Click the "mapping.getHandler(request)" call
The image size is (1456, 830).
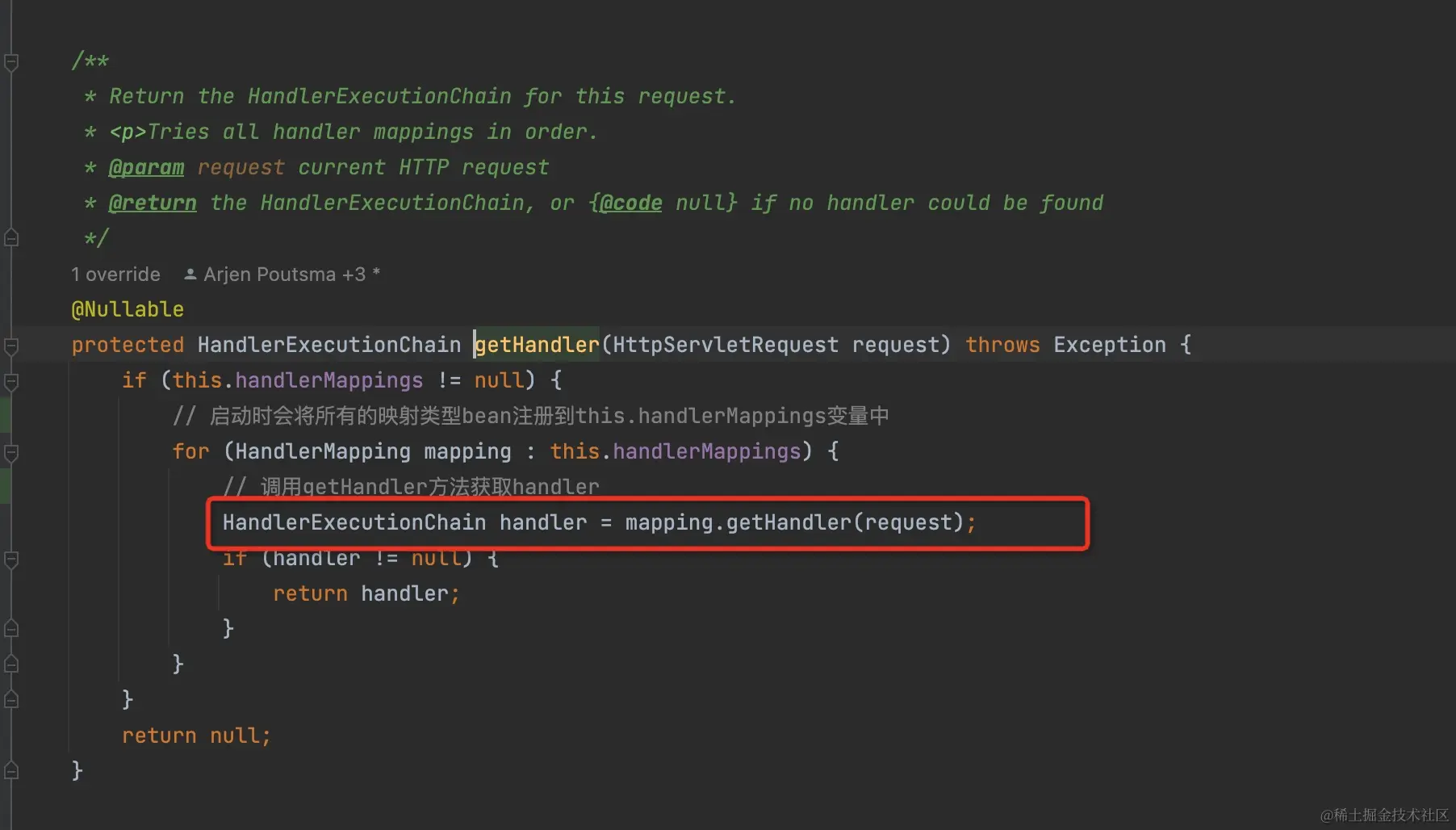pos(795,522)
